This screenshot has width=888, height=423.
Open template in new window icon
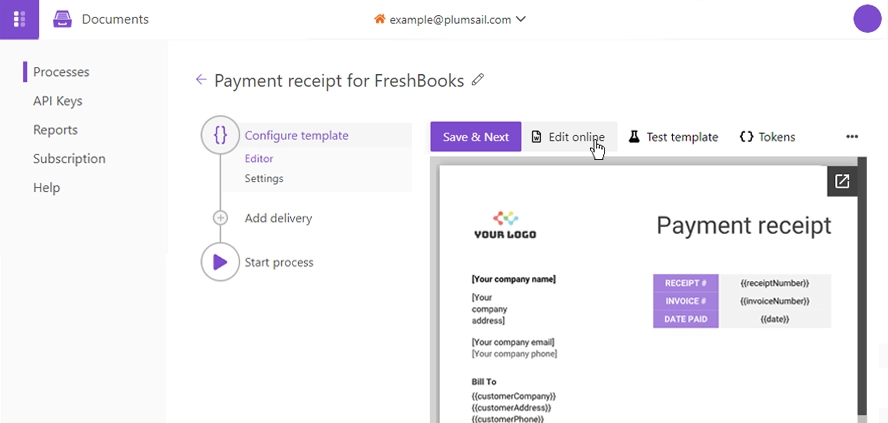(842, 181)
